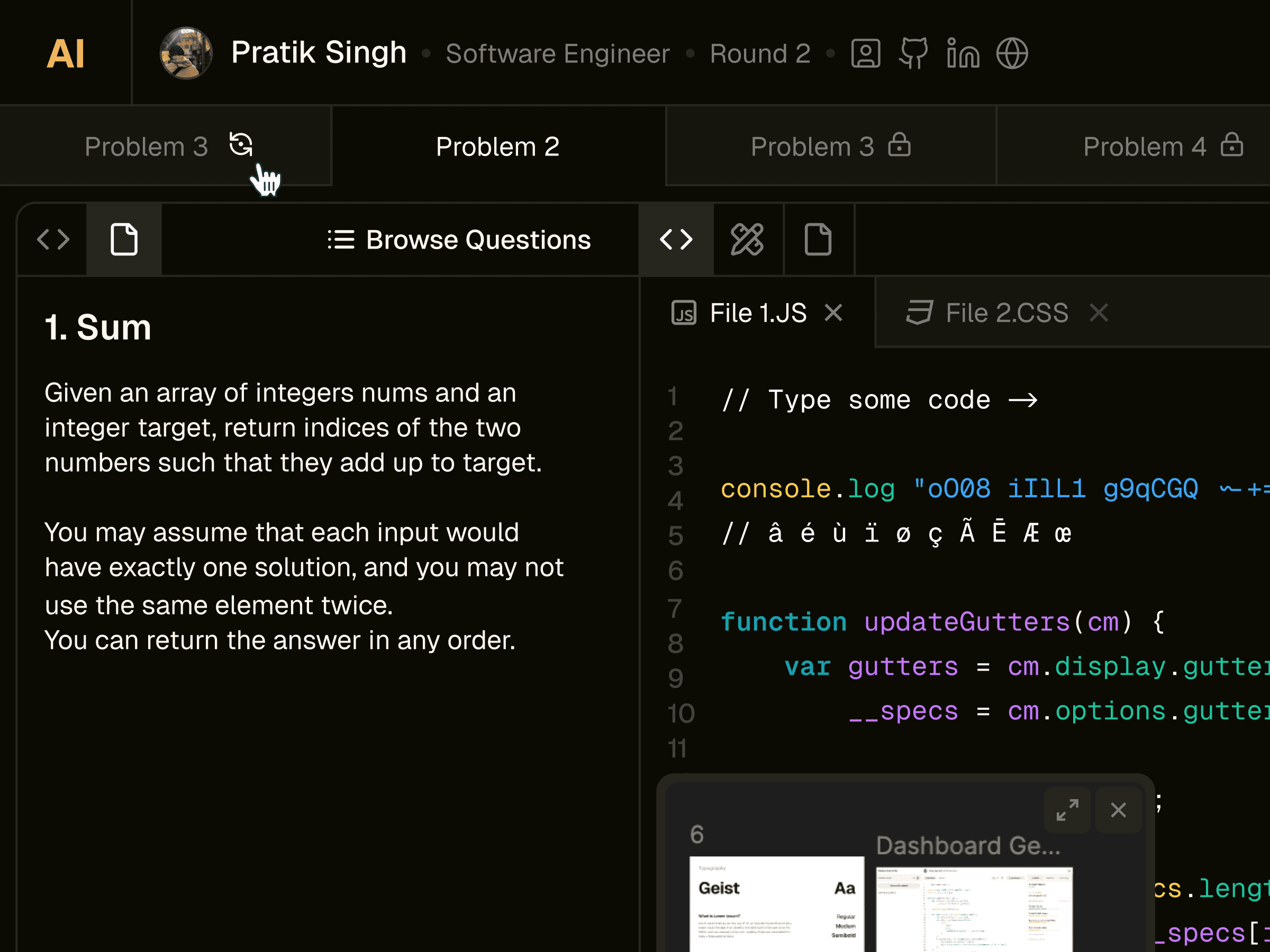This screenshot has height=952, width=1270.
Task: Switch to the File 1.JS tab
Action: 757,313
